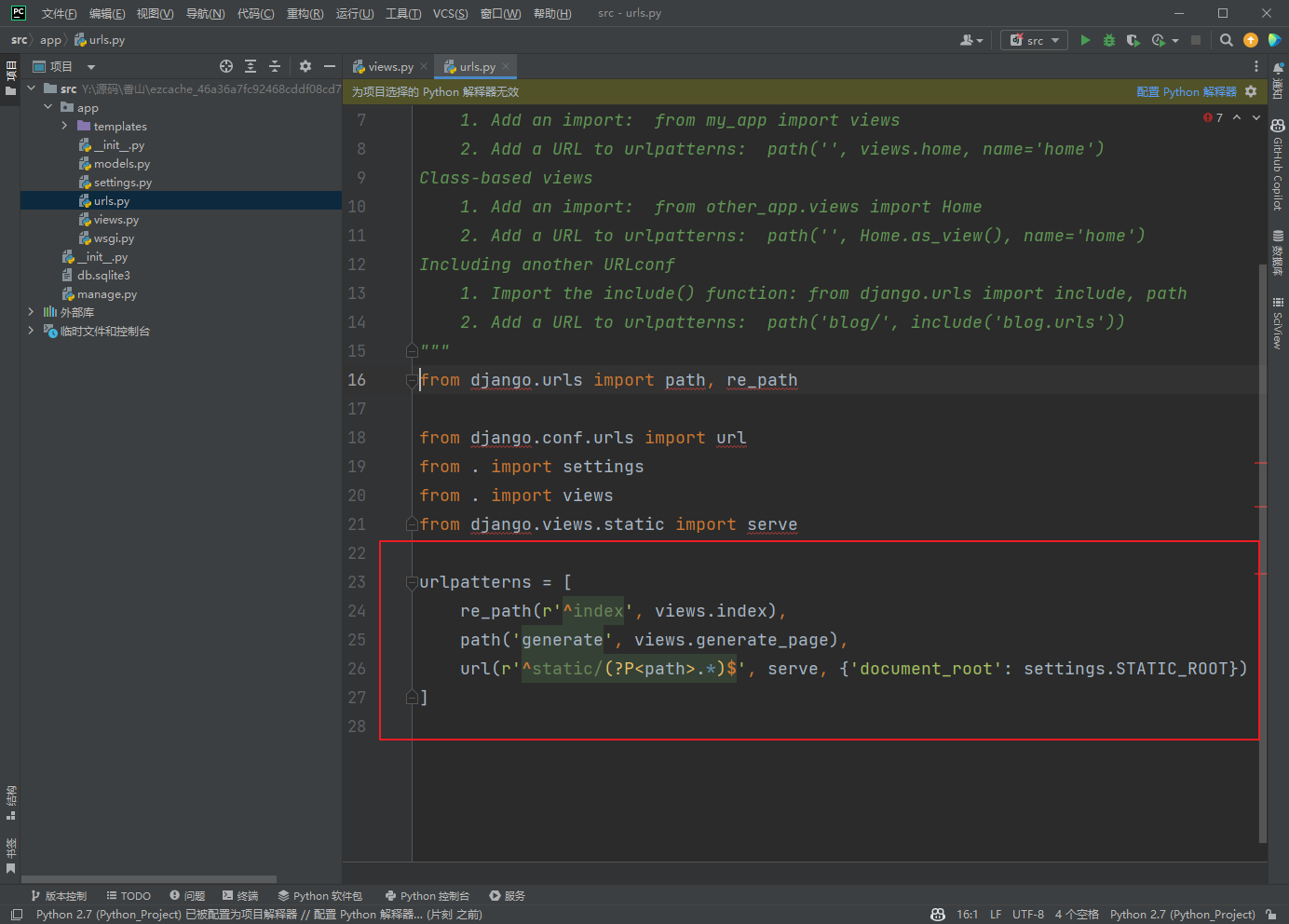Open the user account icon in toolbar
1289x924 pixels.
pos(970,40)
